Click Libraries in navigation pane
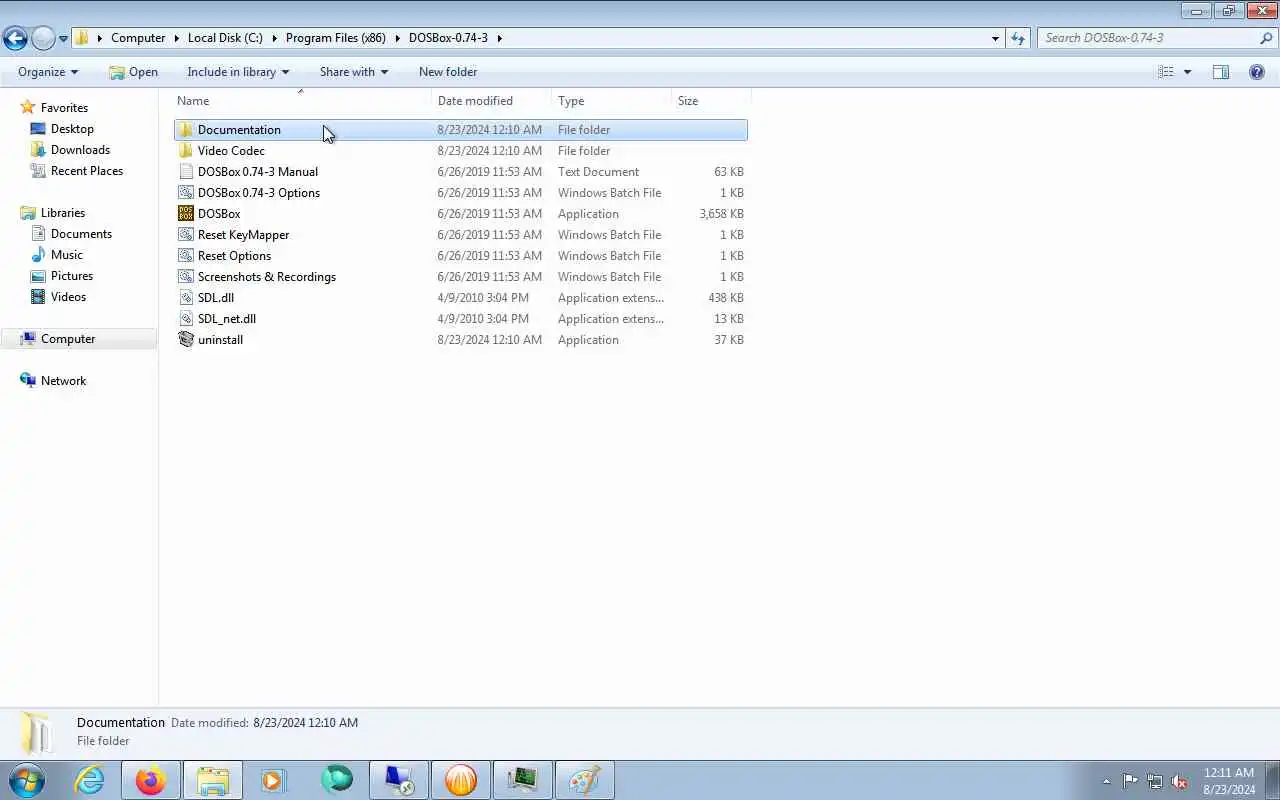Screen dimensions: 1280x800 tap(63, 213)
